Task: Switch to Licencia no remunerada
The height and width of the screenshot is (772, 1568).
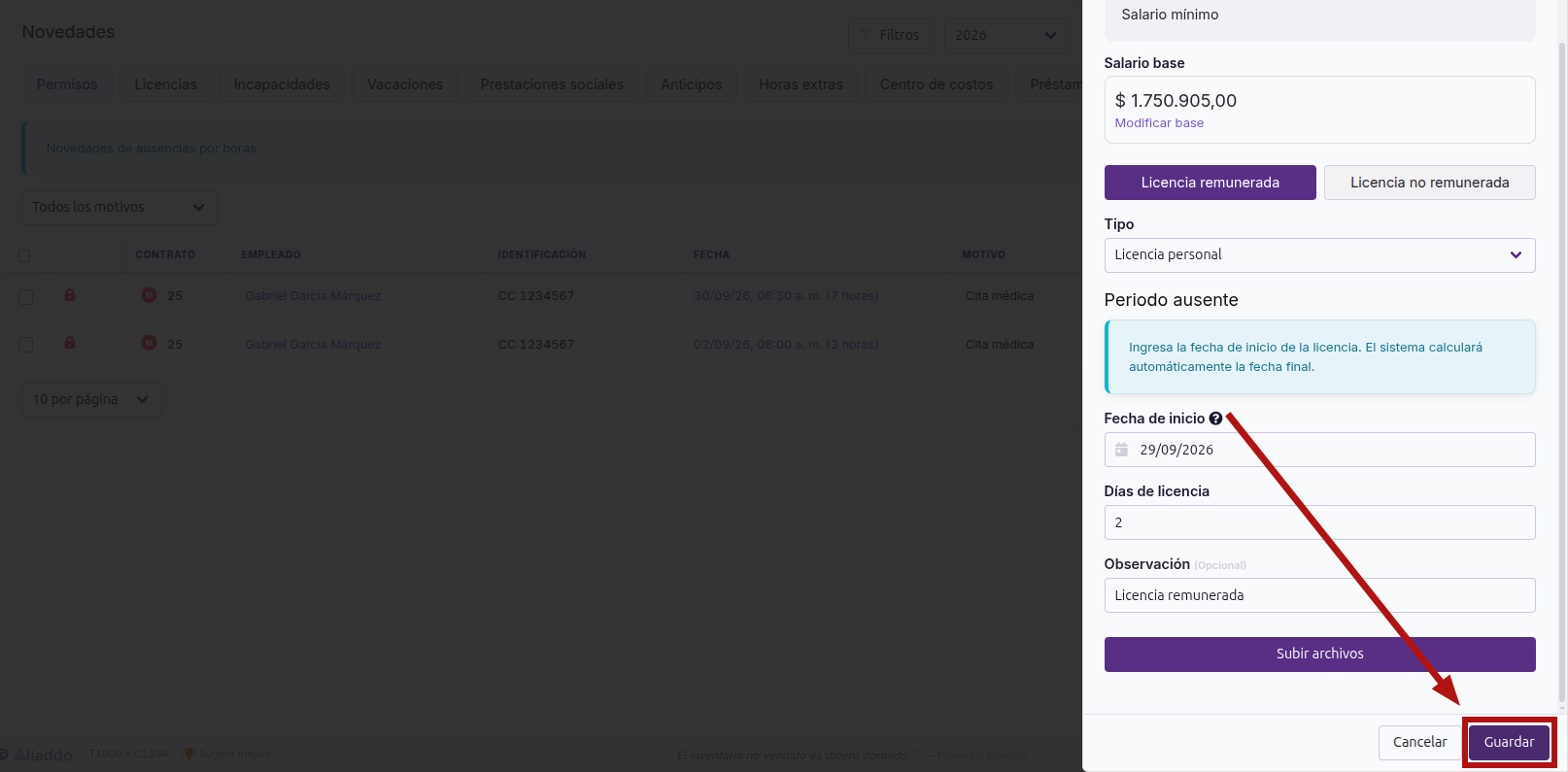Action: [1429, 183]
